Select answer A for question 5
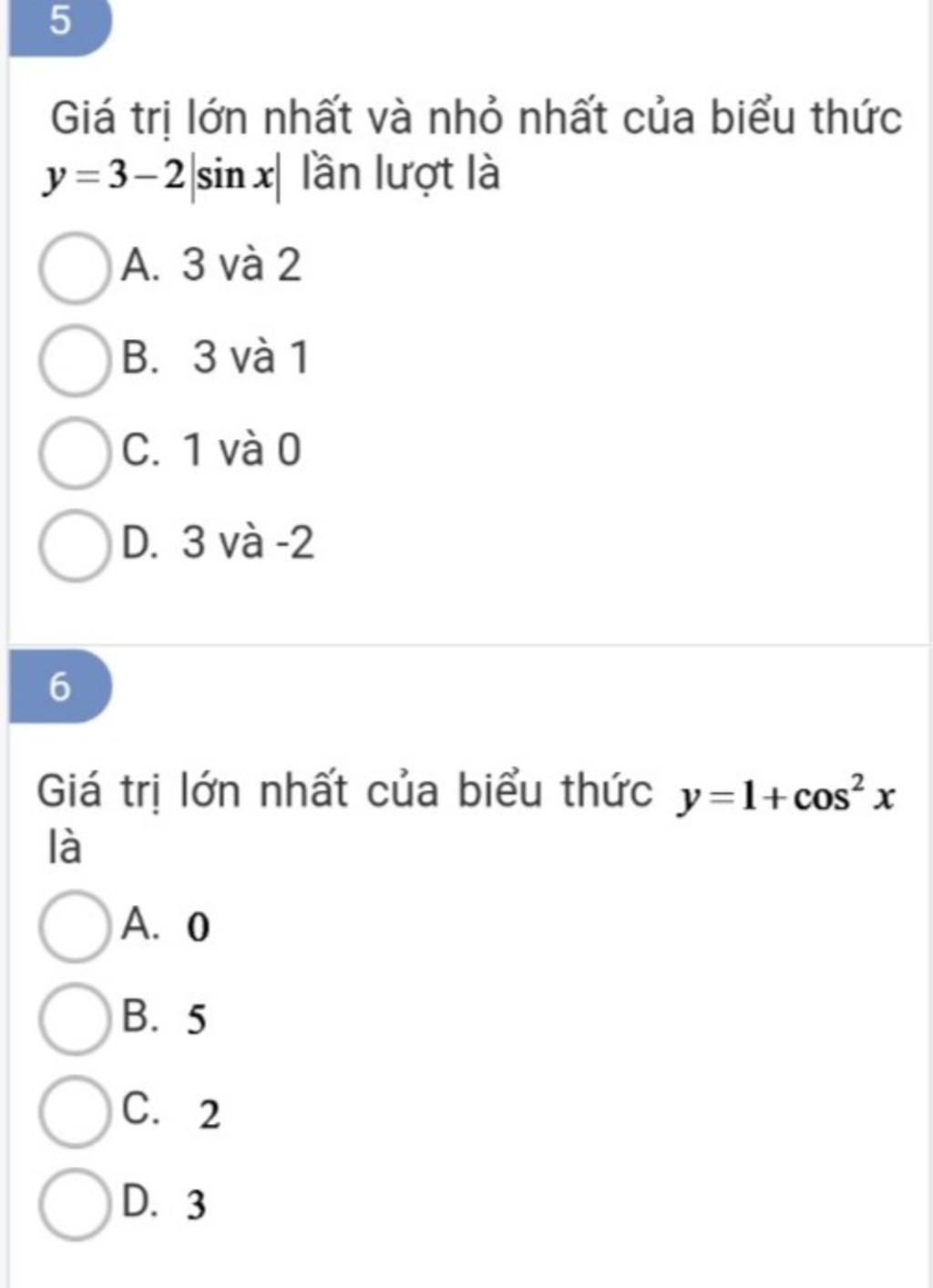933x1288 pixels. (74, 268)
